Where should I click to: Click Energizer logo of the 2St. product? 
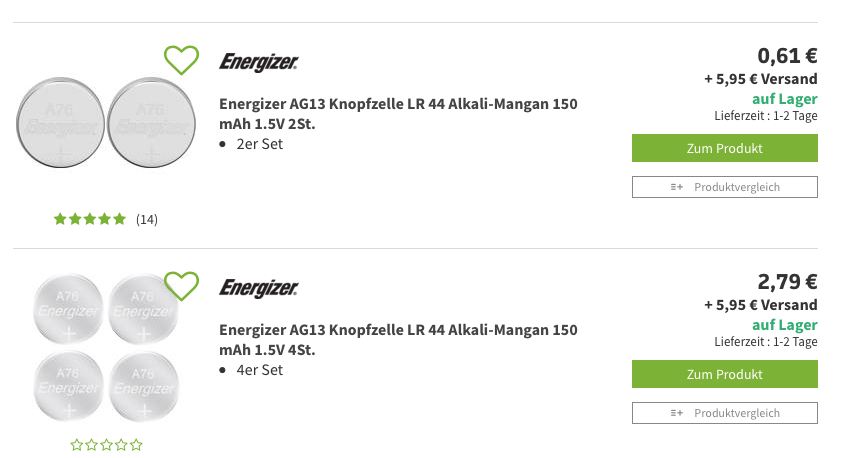point(259,63)
